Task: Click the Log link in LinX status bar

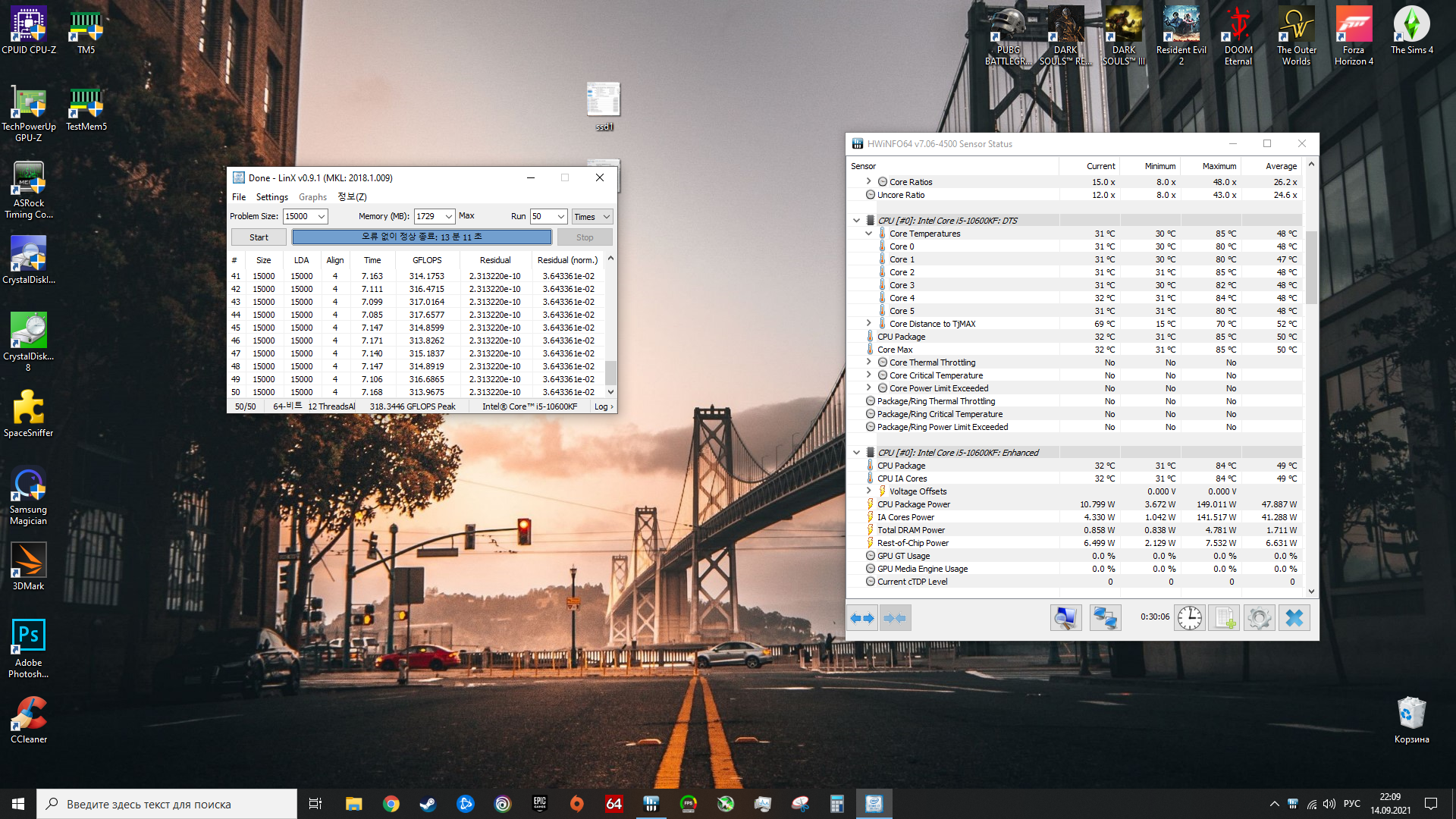Action: click(x=604, y=407)
